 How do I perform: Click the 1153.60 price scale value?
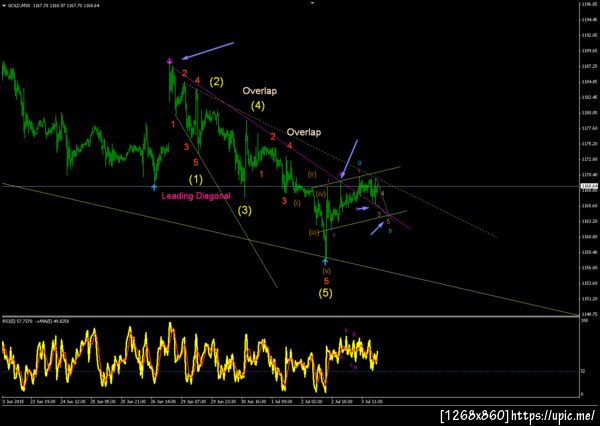587,283
